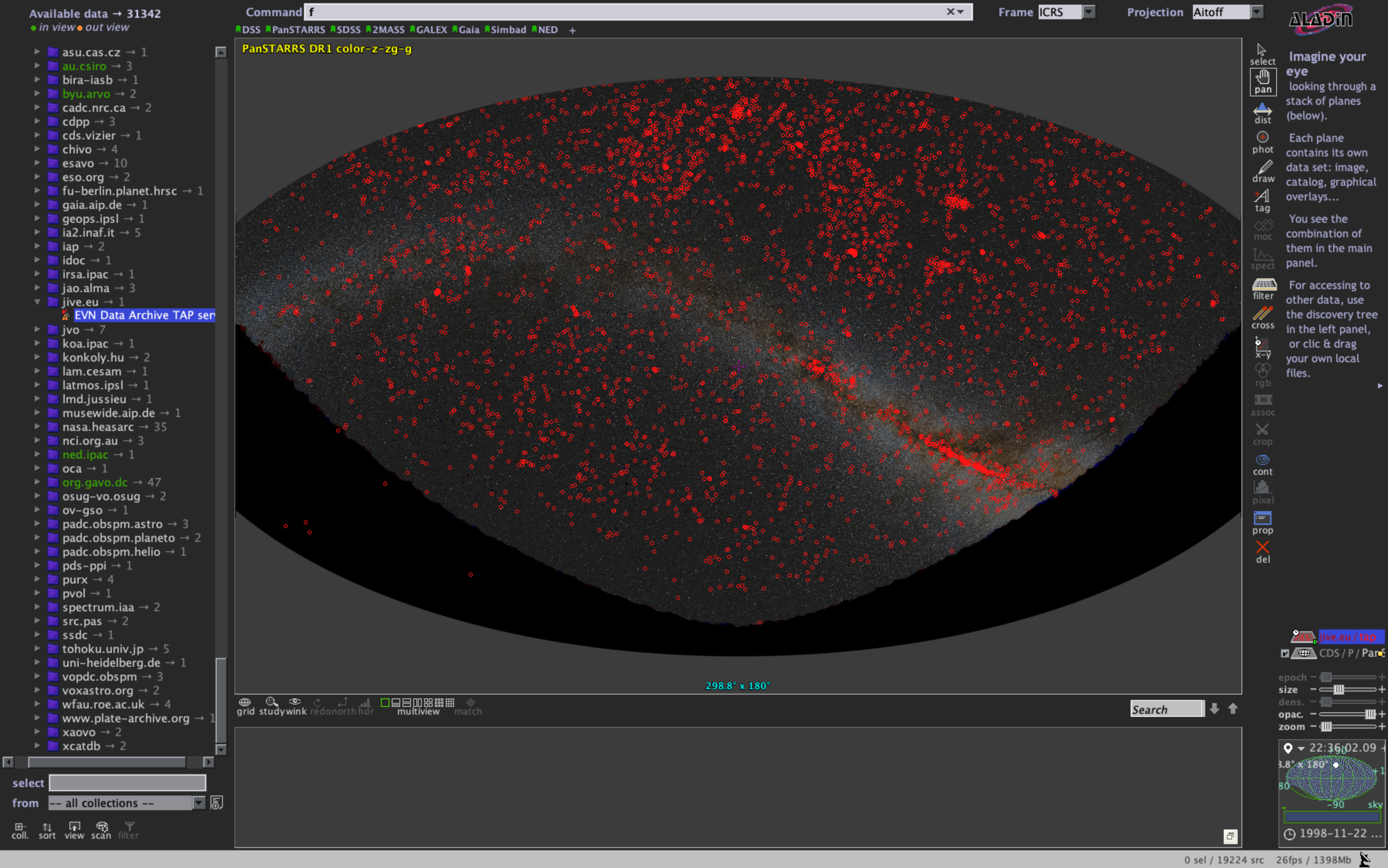Adjust the opac. opacity slider handle
Viewport: 1388px width, 868px height.
pyautogui.click(x=1370, y=714)
